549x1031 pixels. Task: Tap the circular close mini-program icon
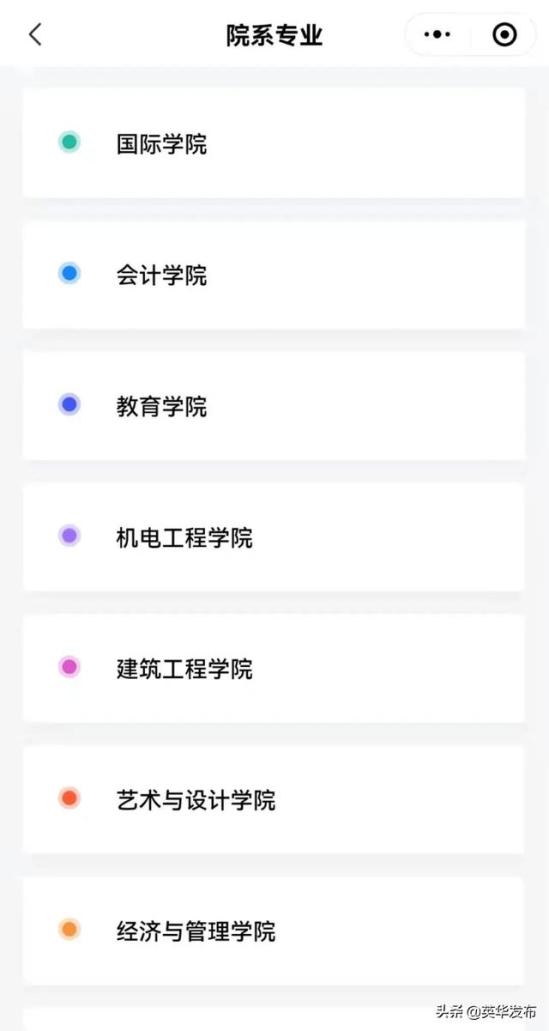504,34
